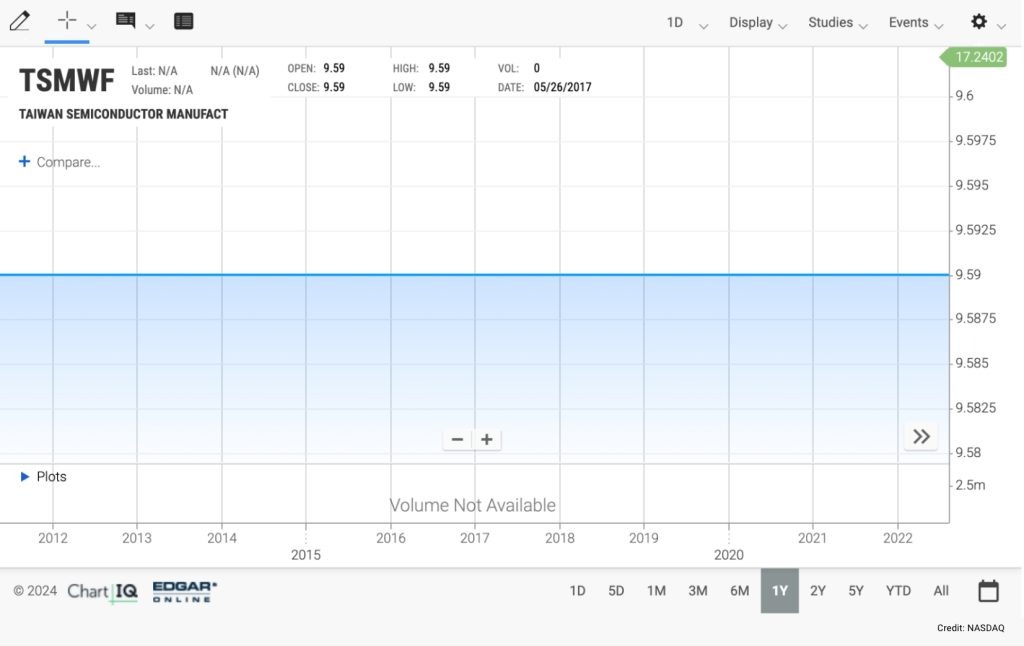
Task: Choose the All range tab
Action: 941,591
